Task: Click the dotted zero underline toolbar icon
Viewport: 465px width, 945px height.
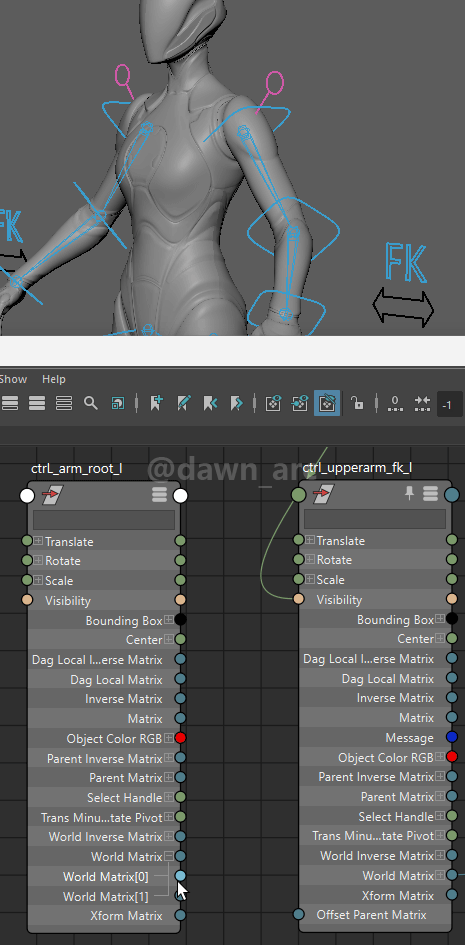Action: point(395,403)
